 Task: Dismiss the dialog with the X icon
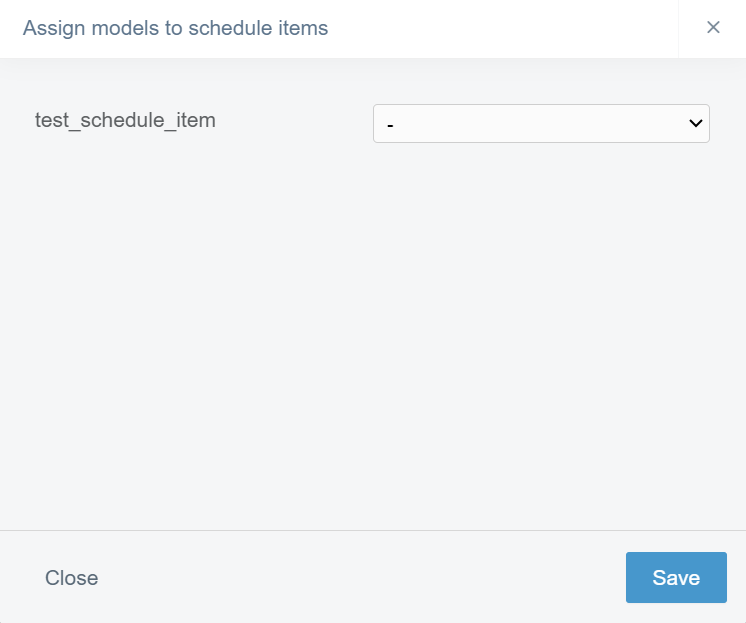(x=713, y=28)
